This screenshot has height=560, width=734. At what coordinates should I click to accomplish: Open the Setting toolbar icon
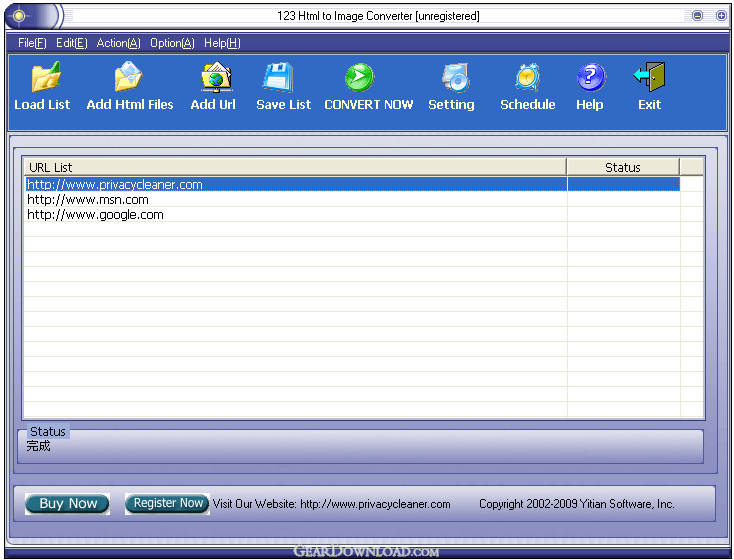click(455, 77)
